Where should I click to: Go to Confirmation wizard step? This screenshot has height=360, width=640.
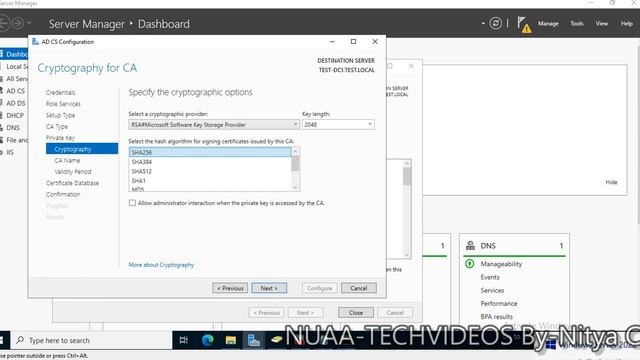click(63, 194)
